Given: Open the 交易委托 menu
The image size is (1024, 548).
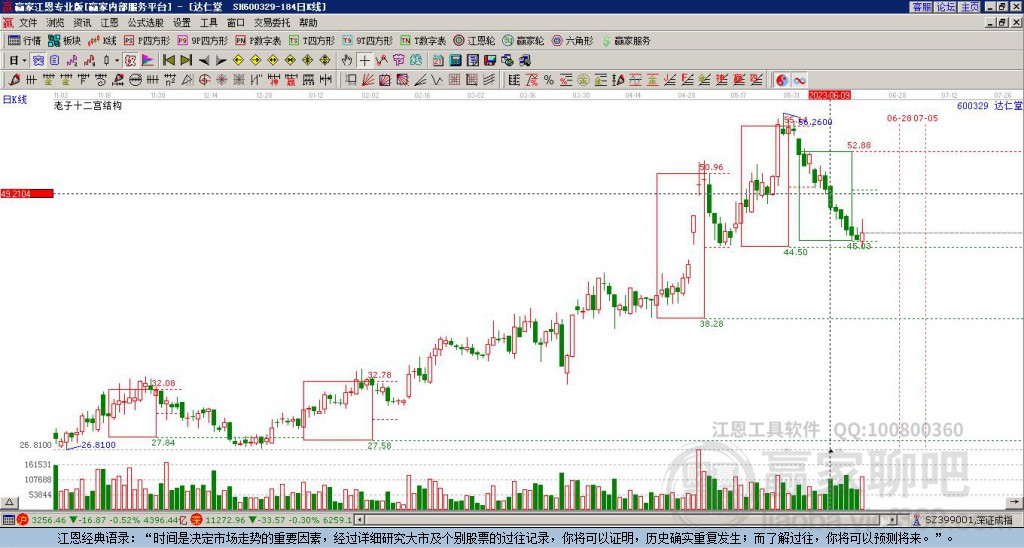Looking at the screenshot, I should [x=272, y=23].
